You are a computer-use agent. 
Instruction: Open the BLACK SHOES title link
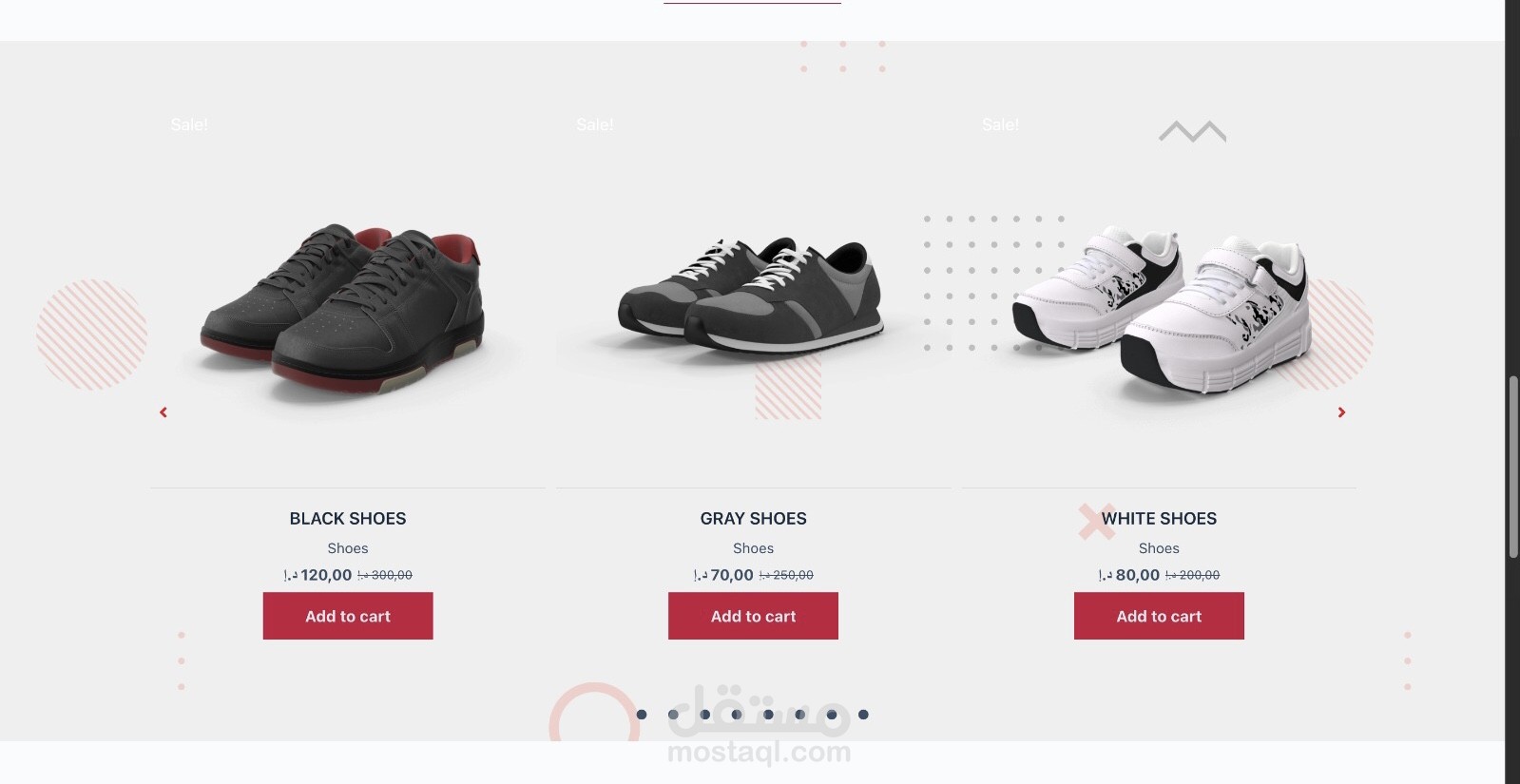348,519
